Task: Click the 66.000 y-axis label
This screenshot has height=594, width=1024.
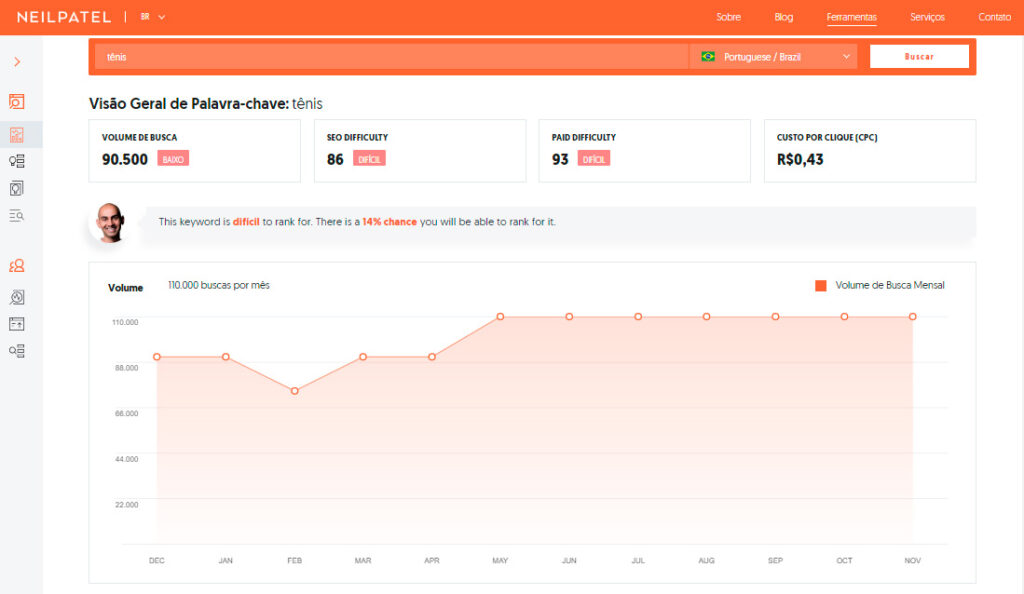Action: tap(127, 414)
